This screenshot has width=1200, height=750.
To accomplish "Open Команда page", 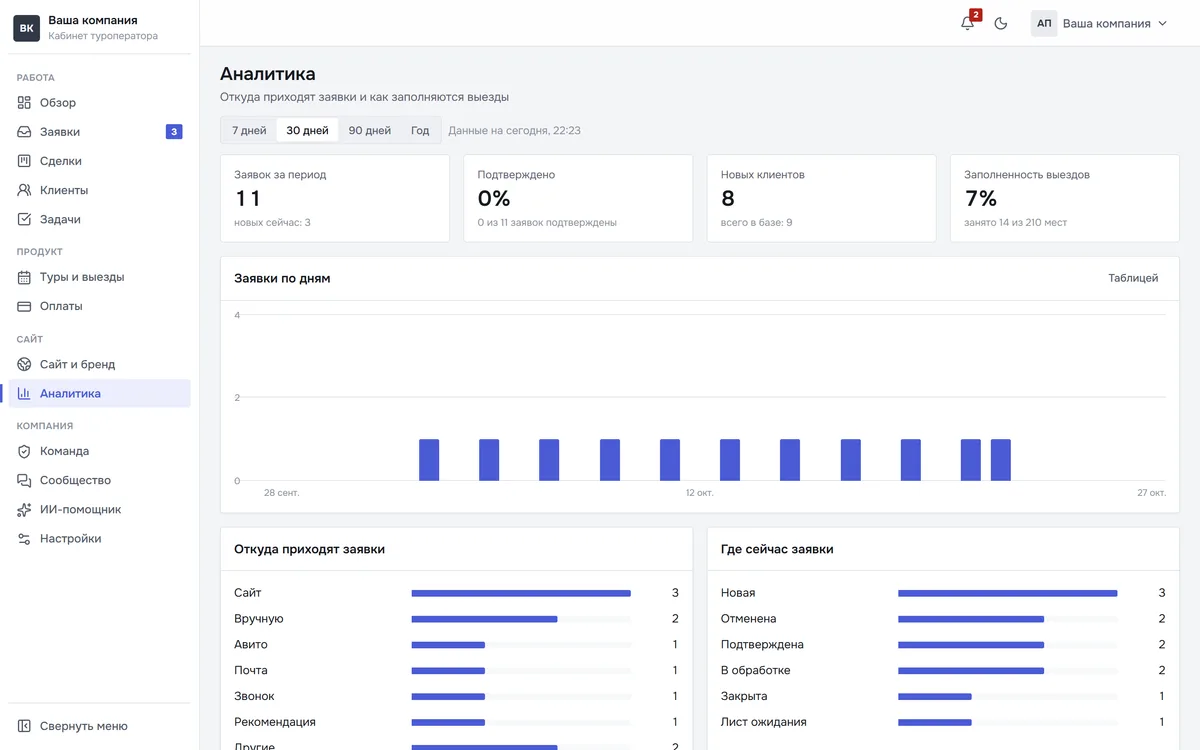I will (x=99, y=451).
